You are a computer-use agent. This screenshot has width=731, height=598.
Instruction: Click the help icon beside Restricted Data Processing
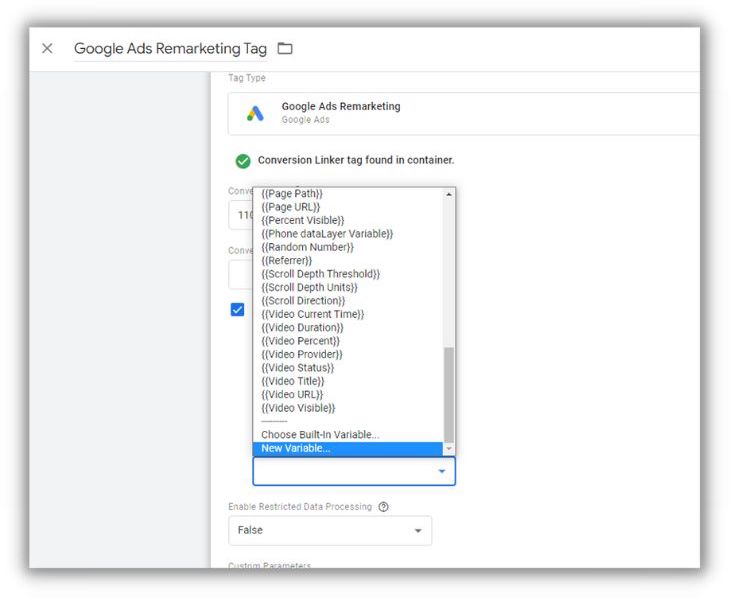[x=383, y=507]
